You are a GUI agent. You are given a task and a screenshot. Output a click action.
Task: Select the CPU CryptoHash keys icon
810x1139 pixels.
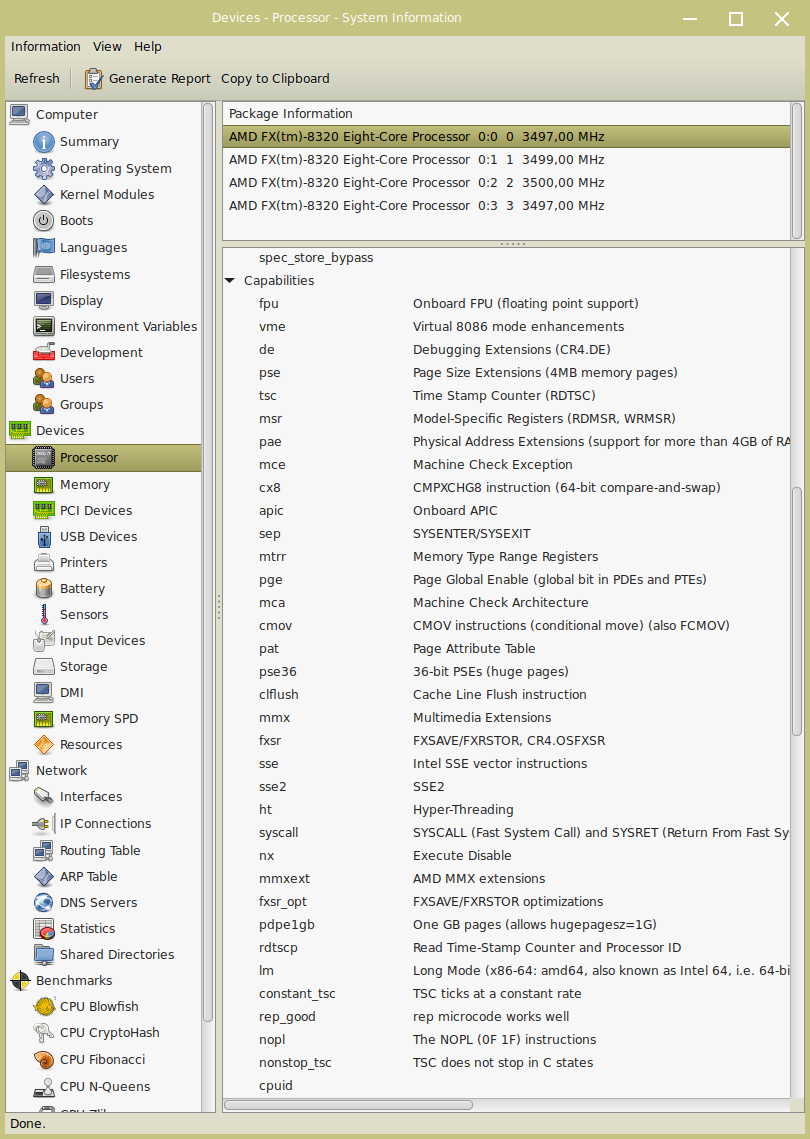pos(44,1033)
